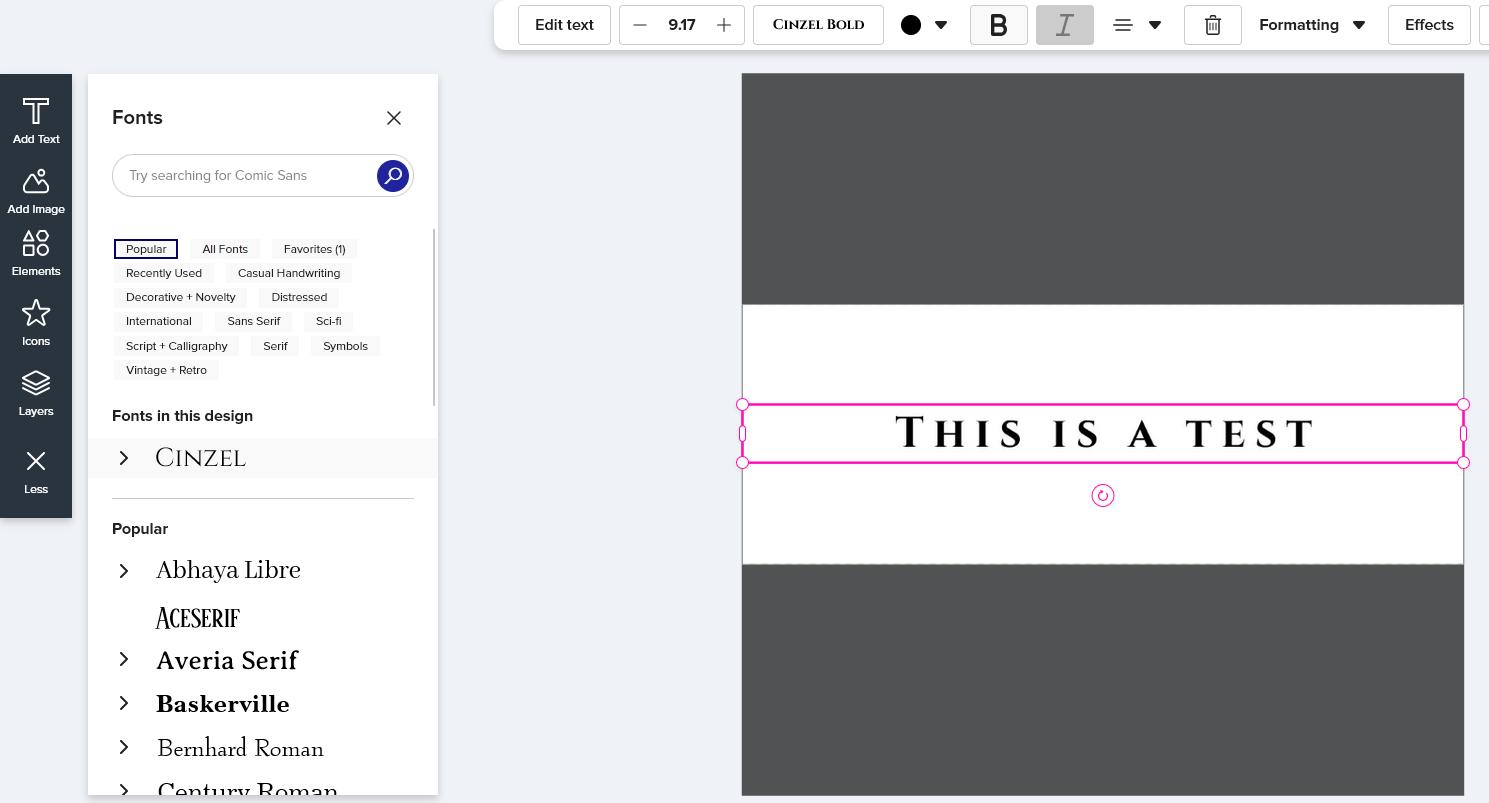The image size is (1489, 803).
Task: Expand the Abhaya Libre font variants
Action: tap(124, 571)
